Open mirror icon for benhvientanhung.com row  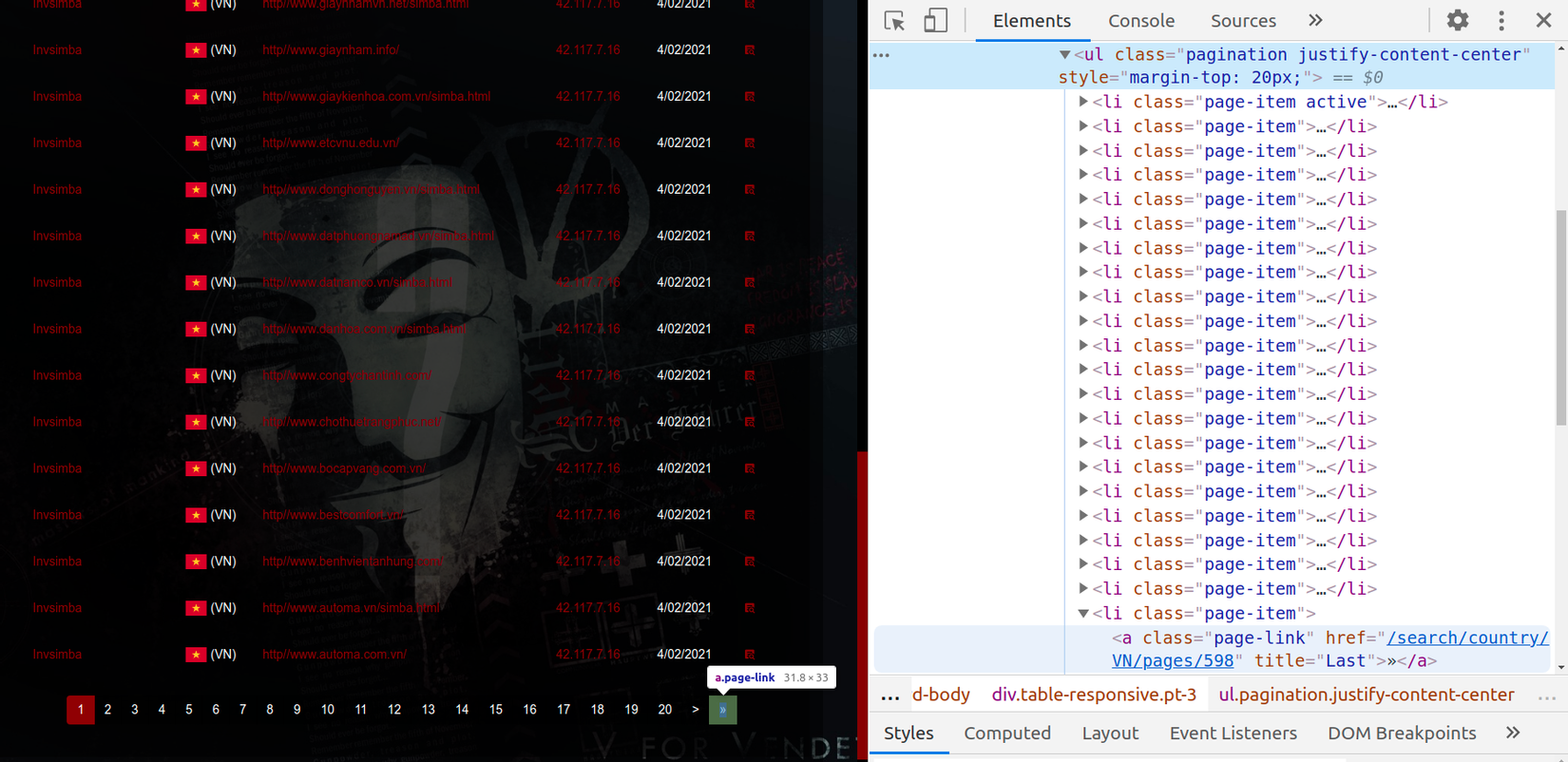(x=750, y=562)
